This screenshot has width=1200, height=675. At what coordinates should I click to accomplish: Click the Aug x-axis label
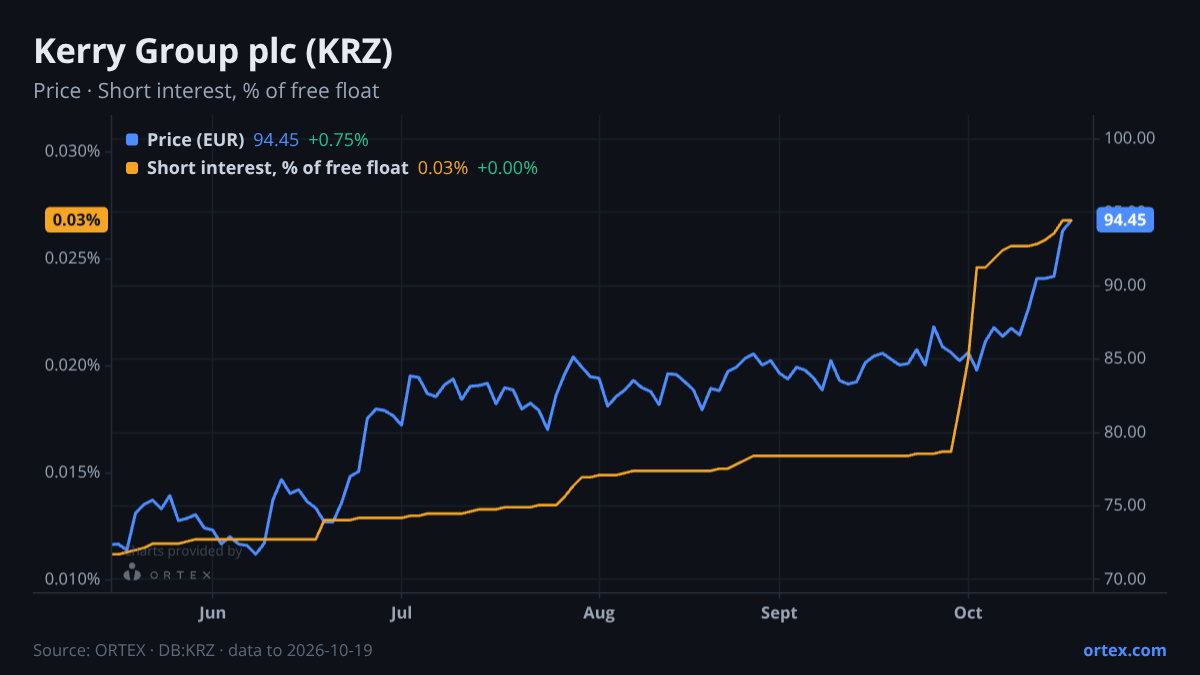pos(598,613)
